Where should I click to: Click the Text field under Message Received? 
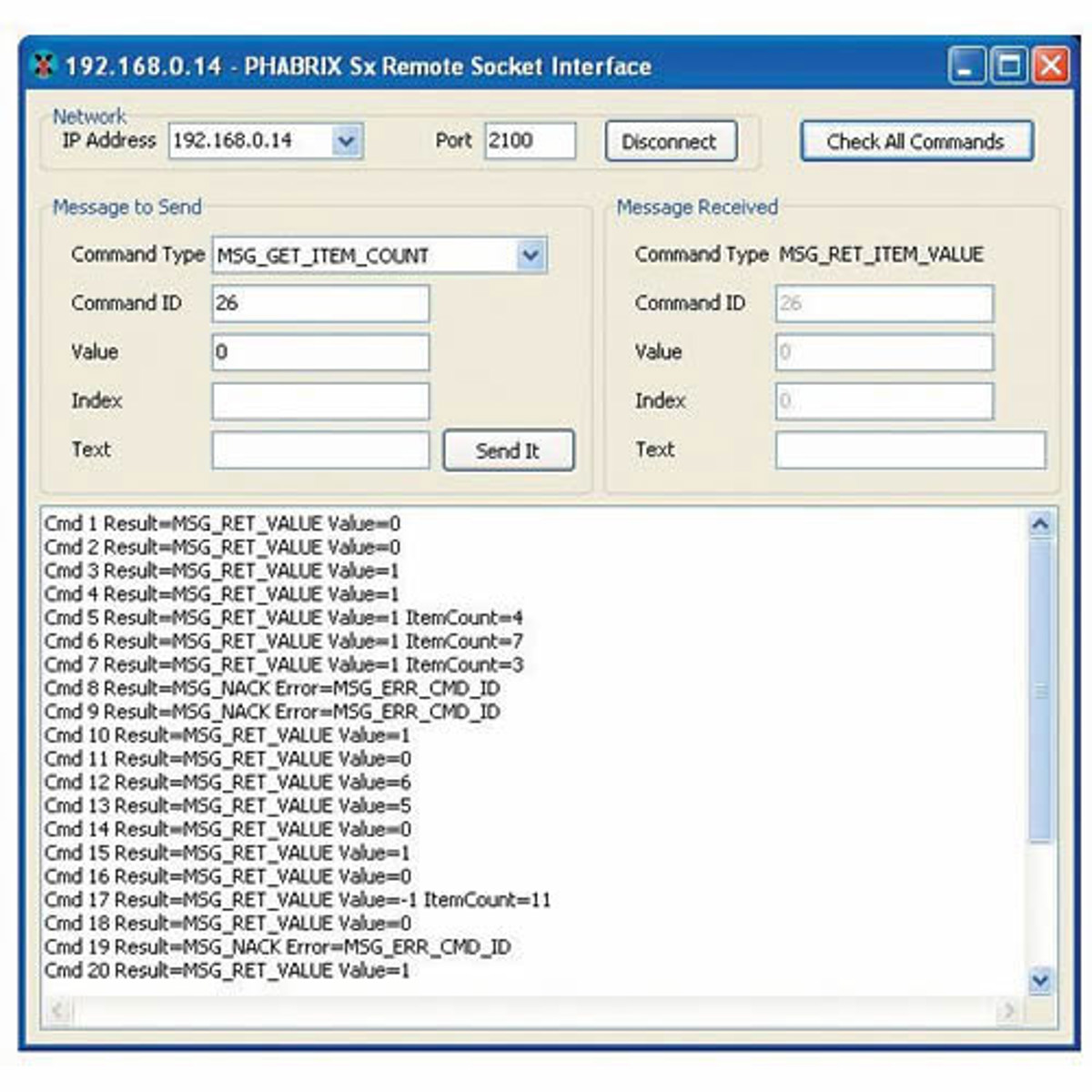point(911,450)
